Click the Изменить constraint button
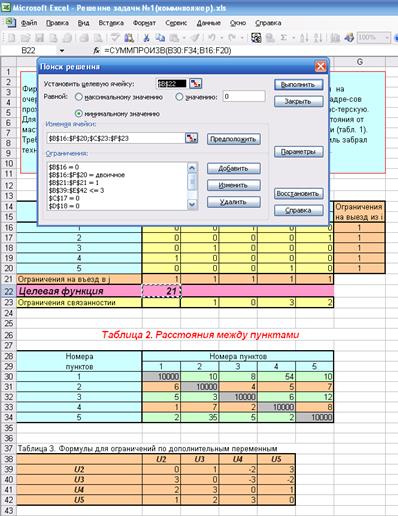This screenshot has height=516, width=398. click(x=233, y=185)
